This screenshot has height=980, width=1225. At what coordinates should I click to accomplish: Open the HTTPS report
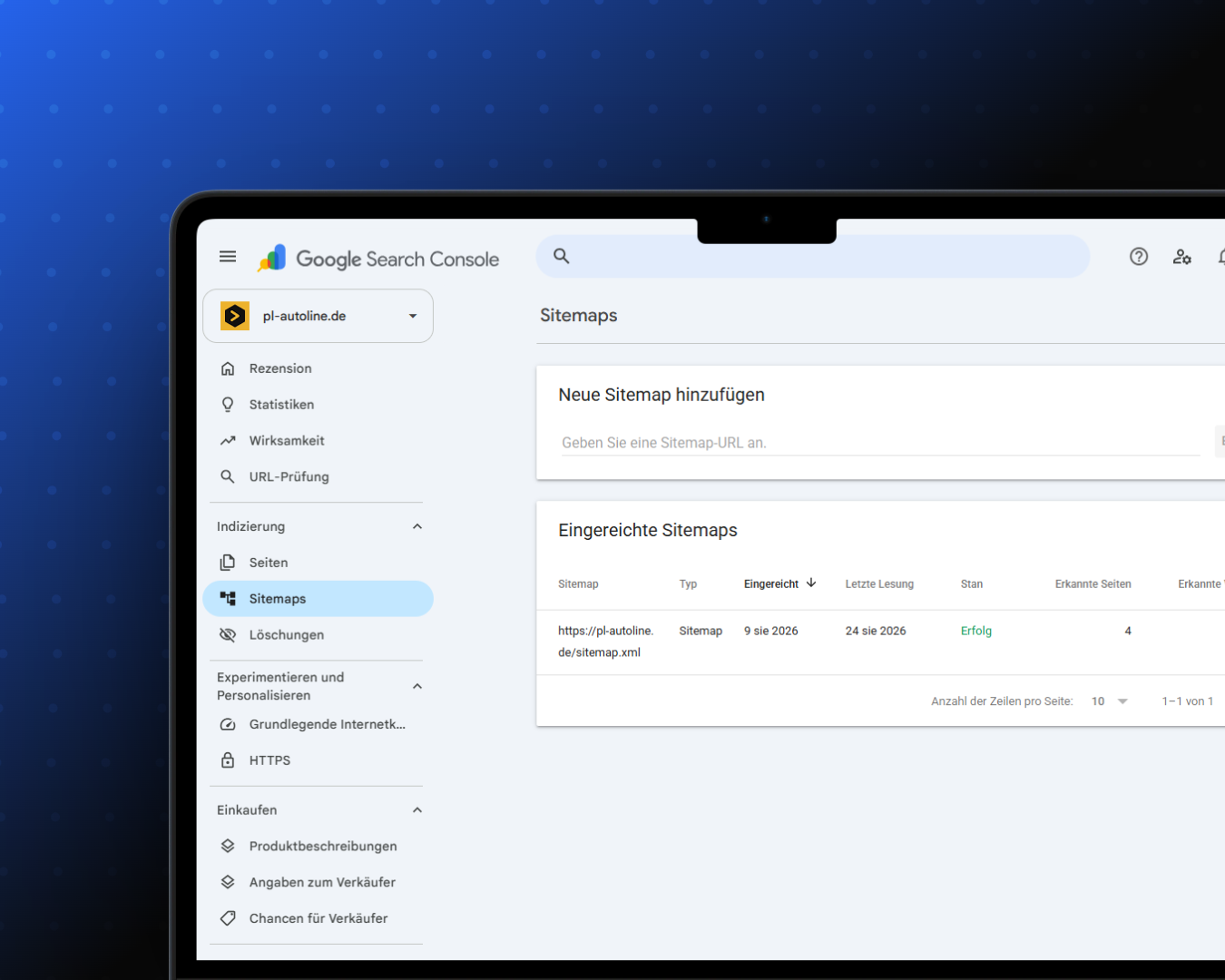pos(318,760)
